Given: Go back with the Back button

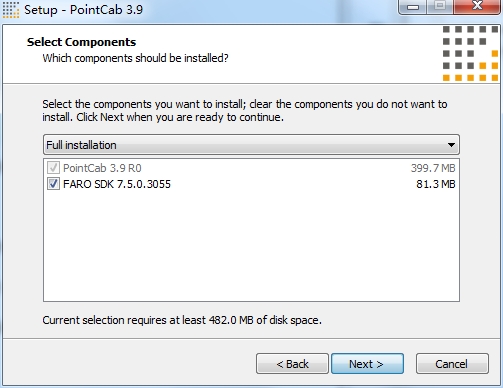Looking at the screenshot, I should point(292,364).
